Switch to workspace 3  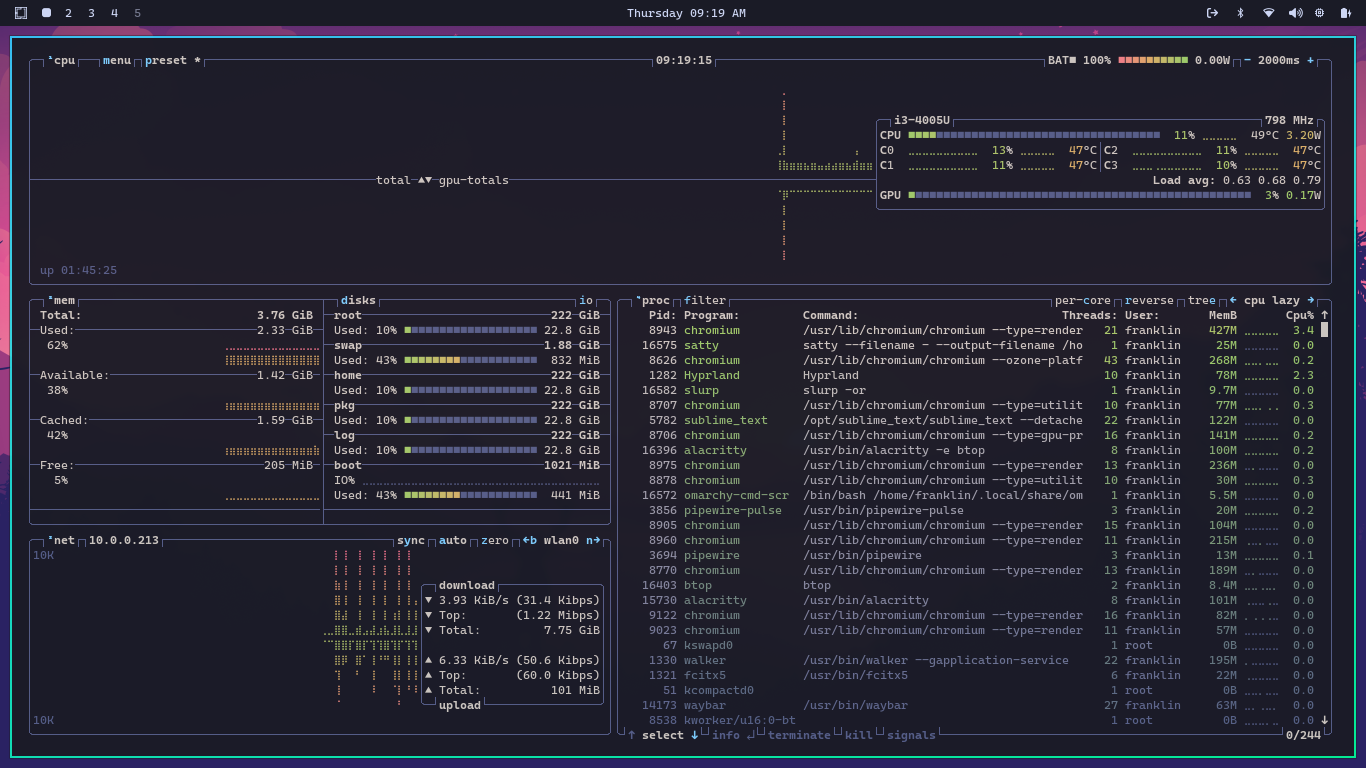(x=91, y=13)
